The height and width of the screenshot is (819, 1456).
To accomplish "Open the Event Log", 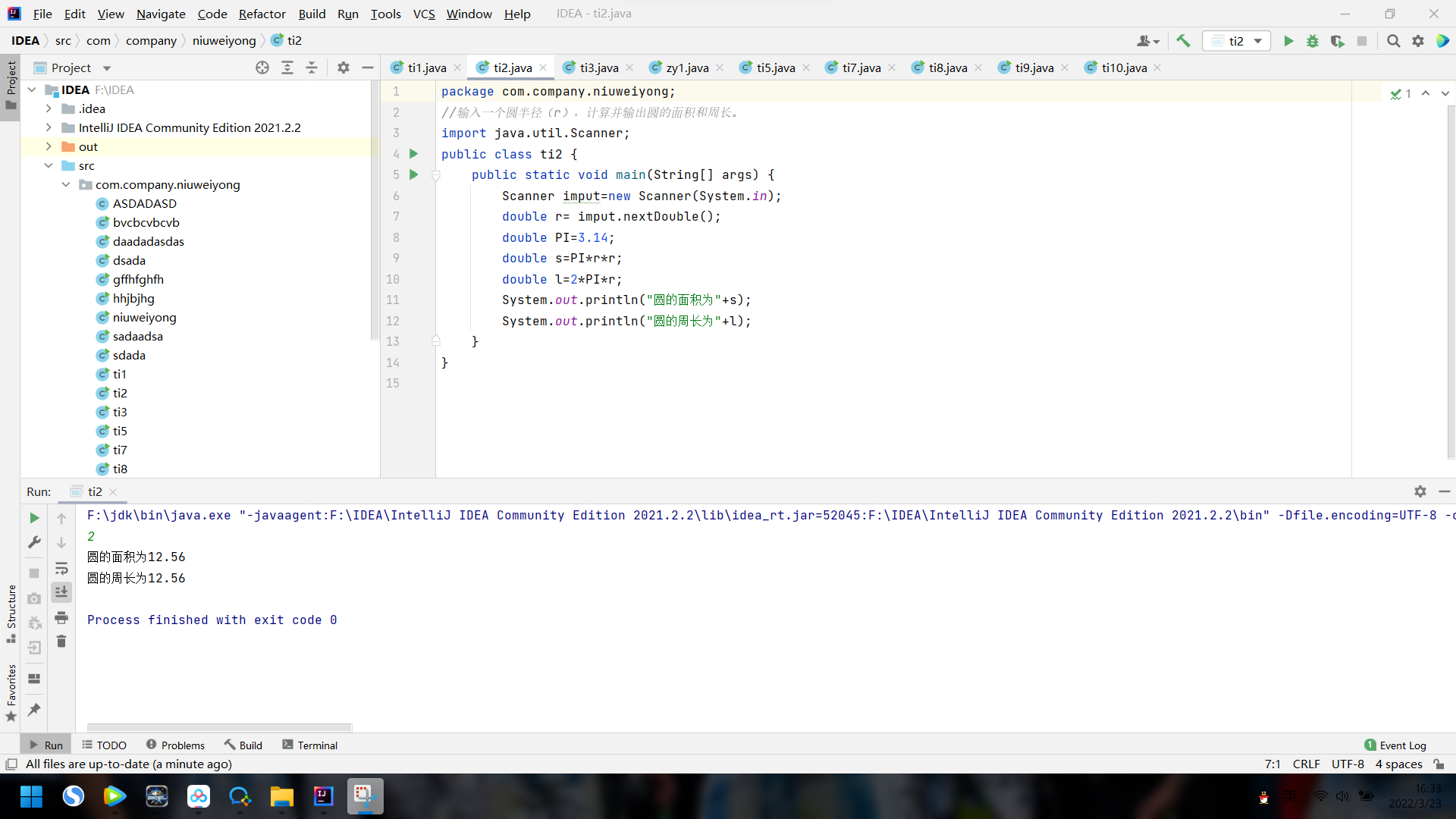I will pyautogui.click(x=1395, y=745).
